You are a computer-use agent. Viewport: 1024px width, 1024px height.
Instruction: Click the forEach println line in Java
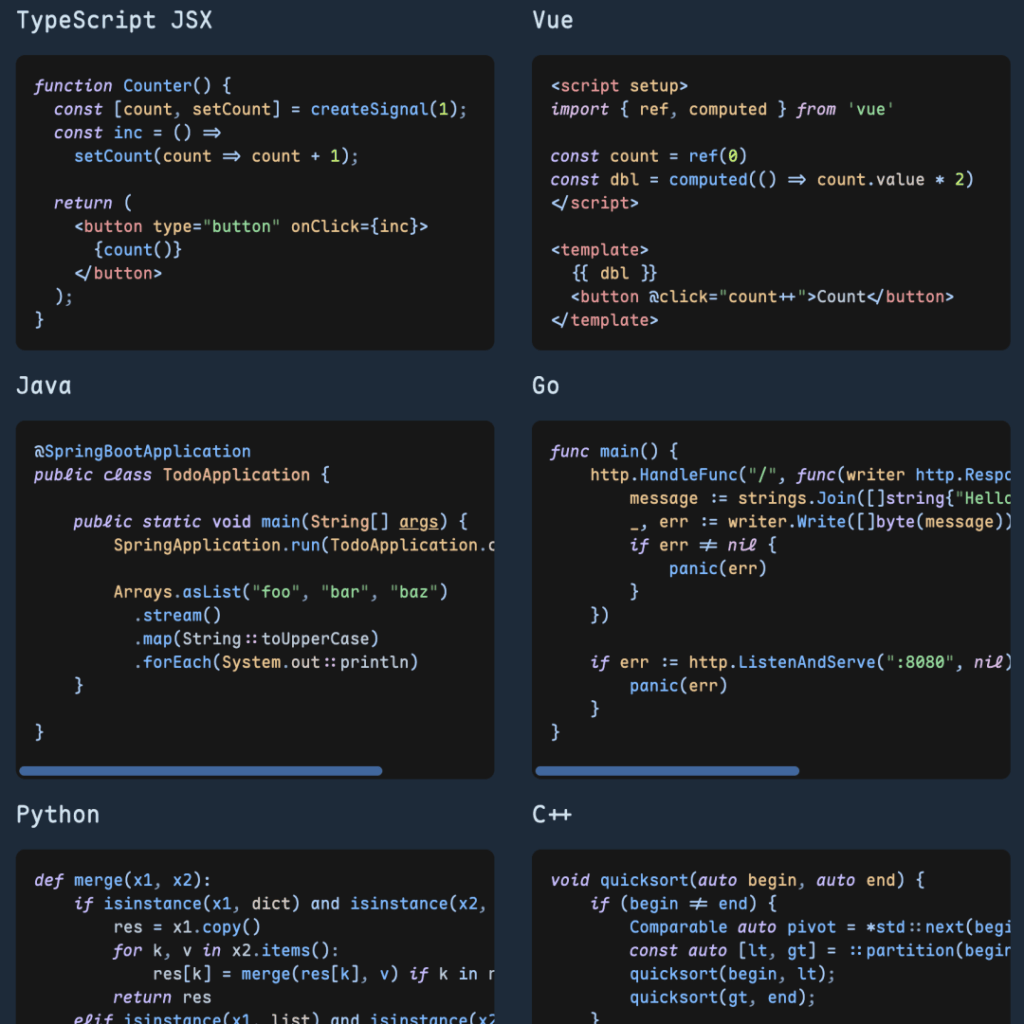coord(276,662)
